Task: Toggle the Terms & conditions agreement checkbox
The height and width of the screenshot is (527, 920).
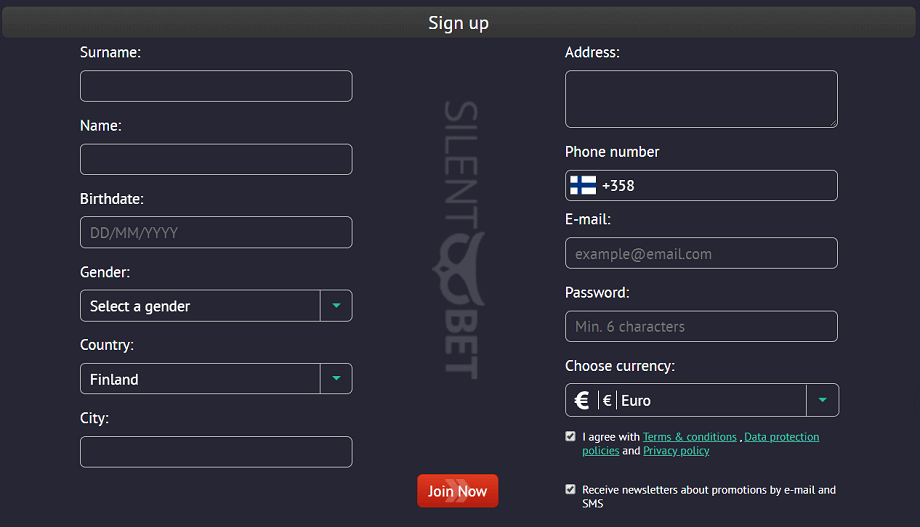Action: click(x=570, y=436)
